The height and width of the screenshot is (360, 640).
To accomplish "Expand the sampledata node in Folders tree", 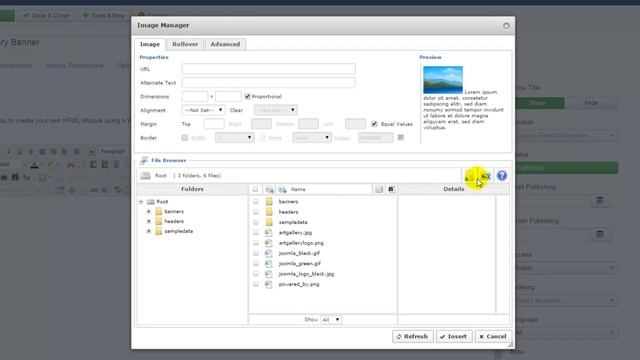I will tap(149, 231).
